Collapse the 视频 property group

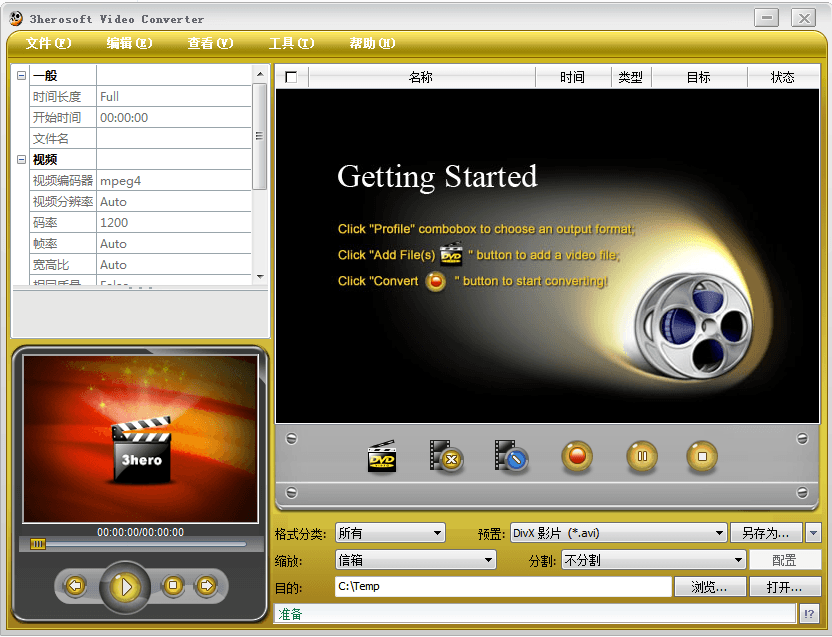21,160
